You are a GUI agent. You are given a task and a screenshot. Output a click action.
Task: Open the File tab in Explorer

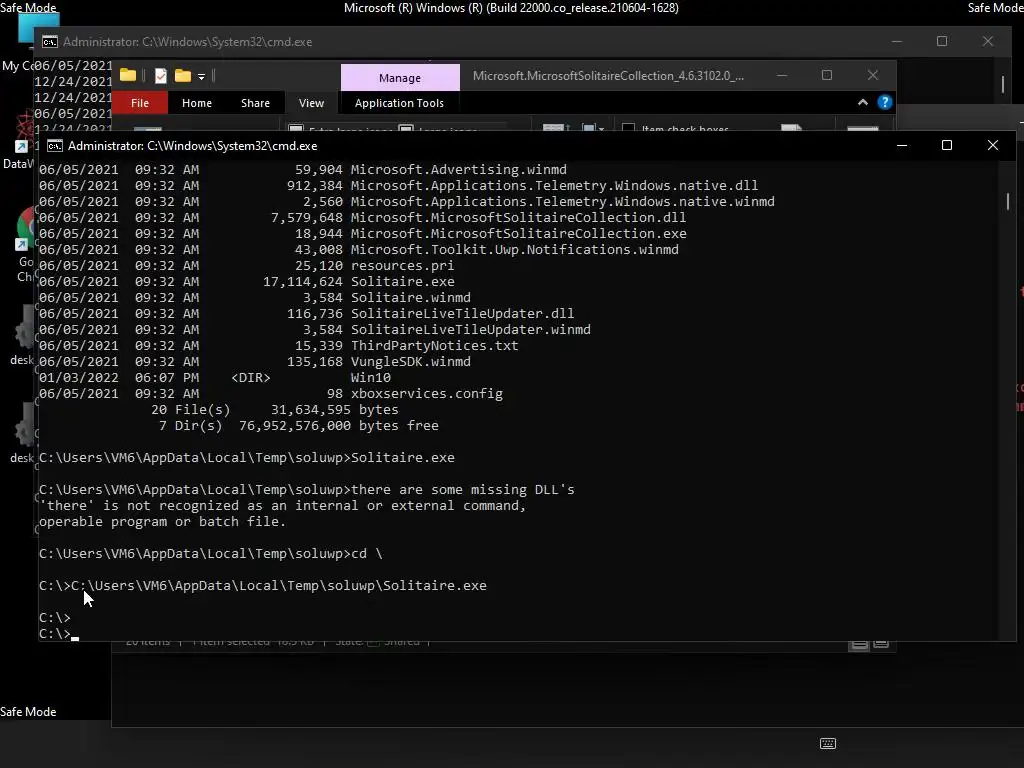coord(140,103)
